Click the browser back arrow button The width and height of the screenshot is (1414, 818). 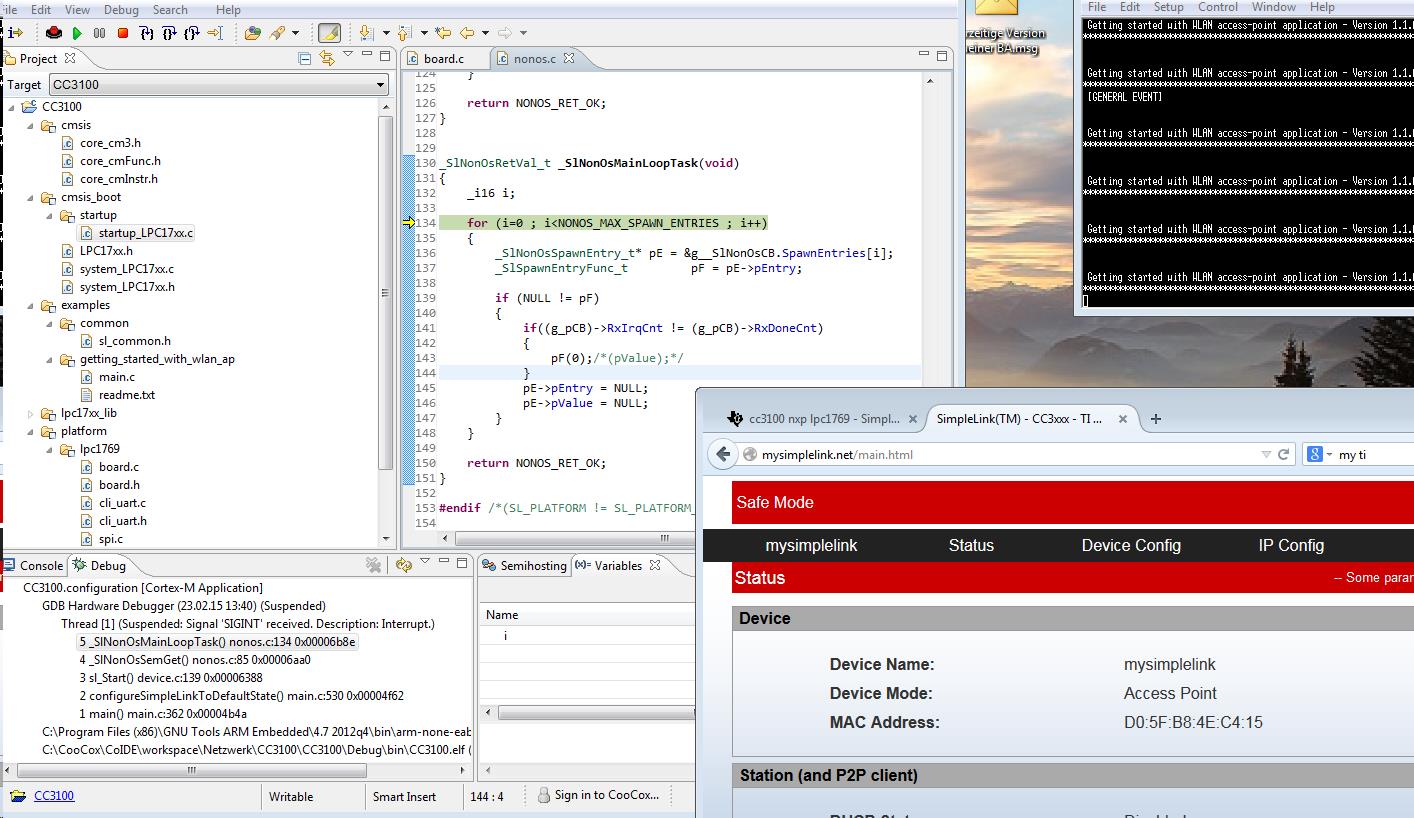(x=723, y=454)
